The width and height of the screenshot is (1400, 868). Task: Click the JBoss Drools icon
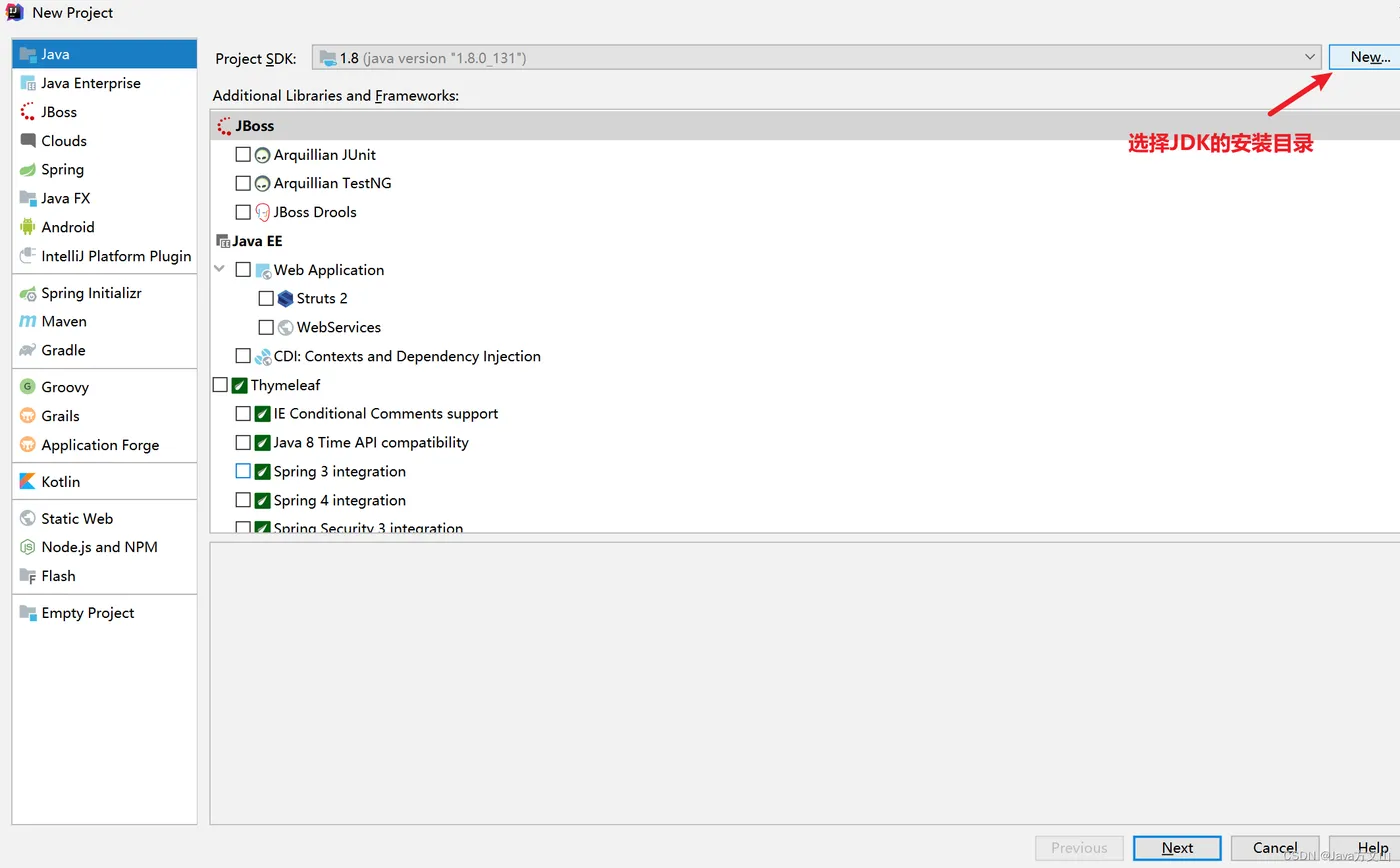tap(263, 212)
